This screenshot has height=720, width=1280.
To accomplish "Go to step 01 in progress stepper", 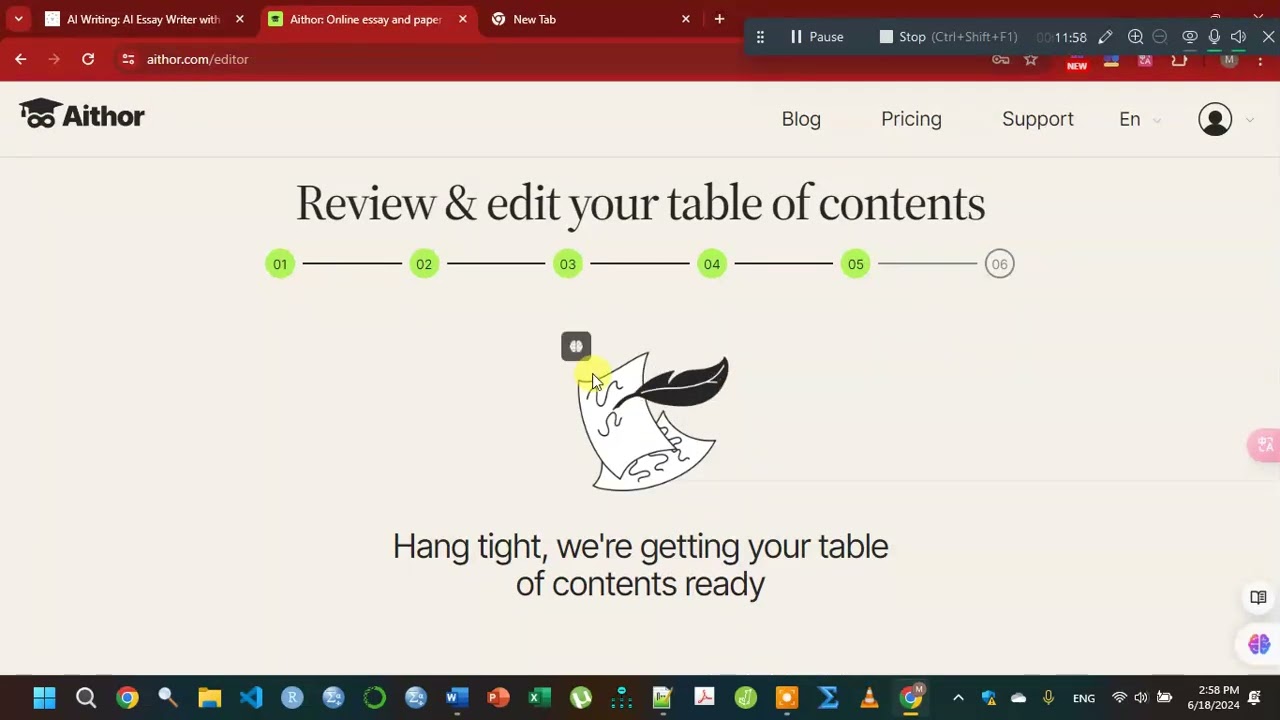I will coord(280,264).
